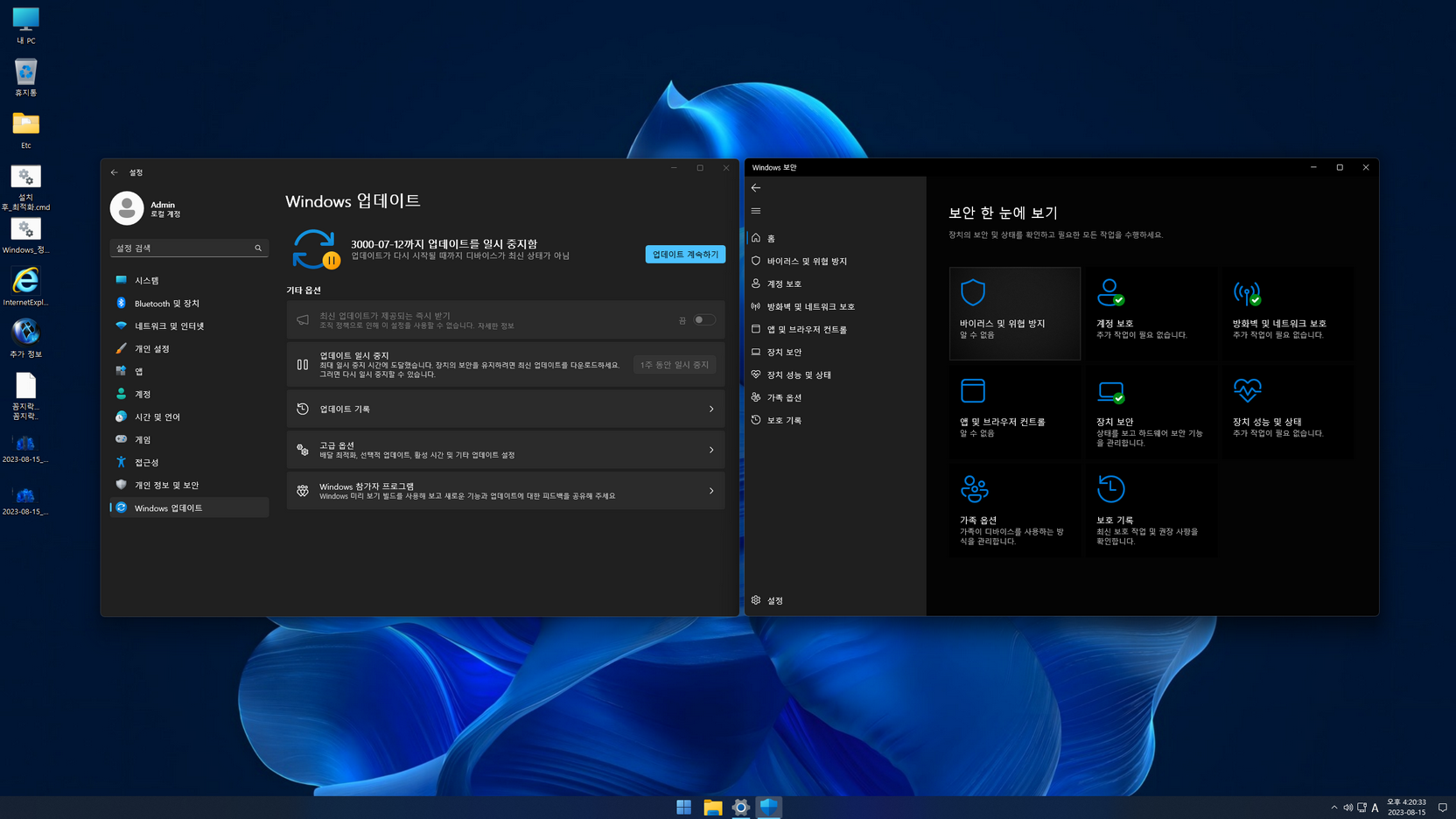Select Windows 업데이트 in settings sidebar

click(189, 508)
